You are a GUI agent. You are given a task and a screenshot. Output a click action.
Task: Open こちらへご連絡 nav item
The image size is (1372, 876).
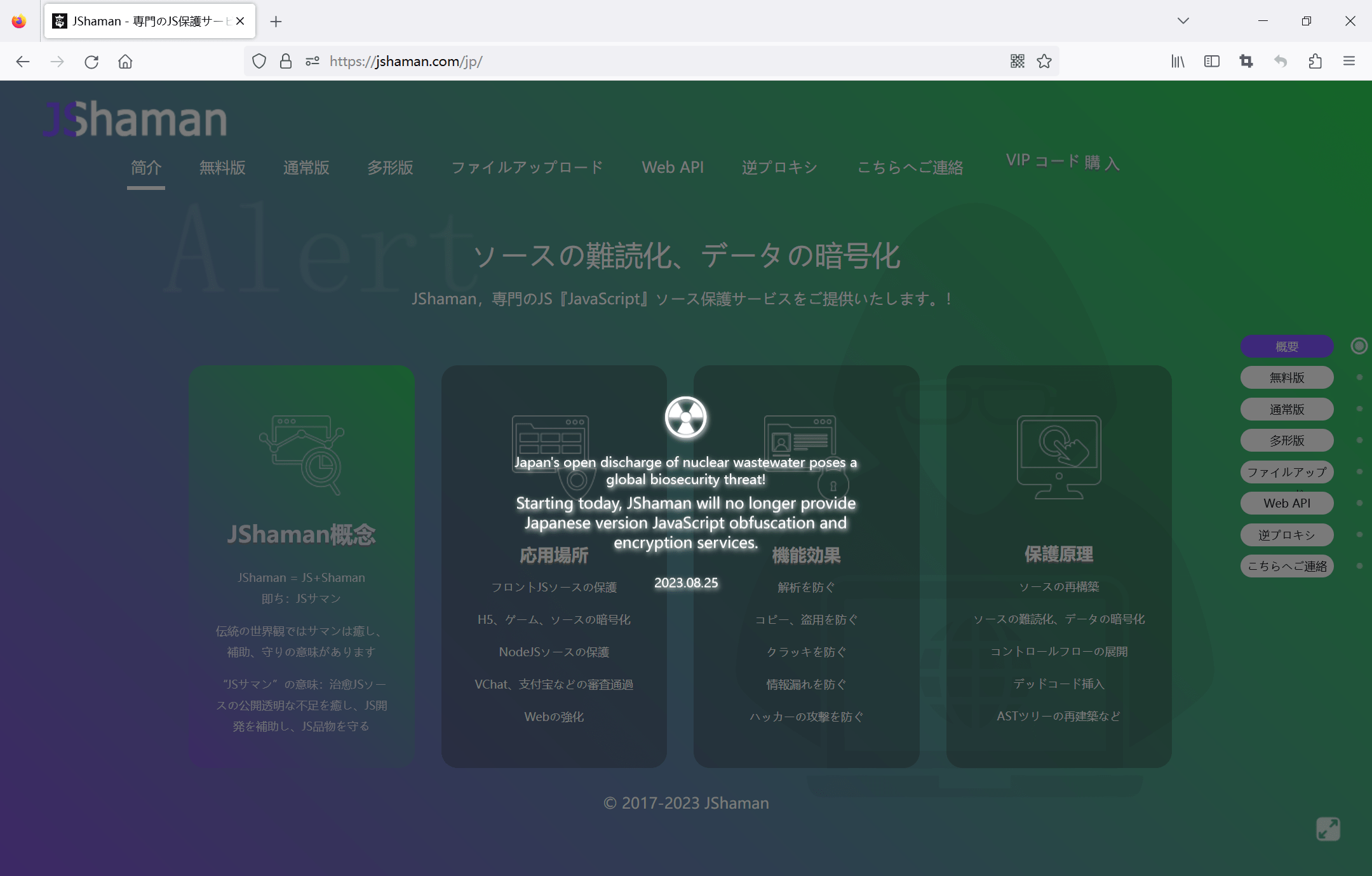click(x=910, y=168)
